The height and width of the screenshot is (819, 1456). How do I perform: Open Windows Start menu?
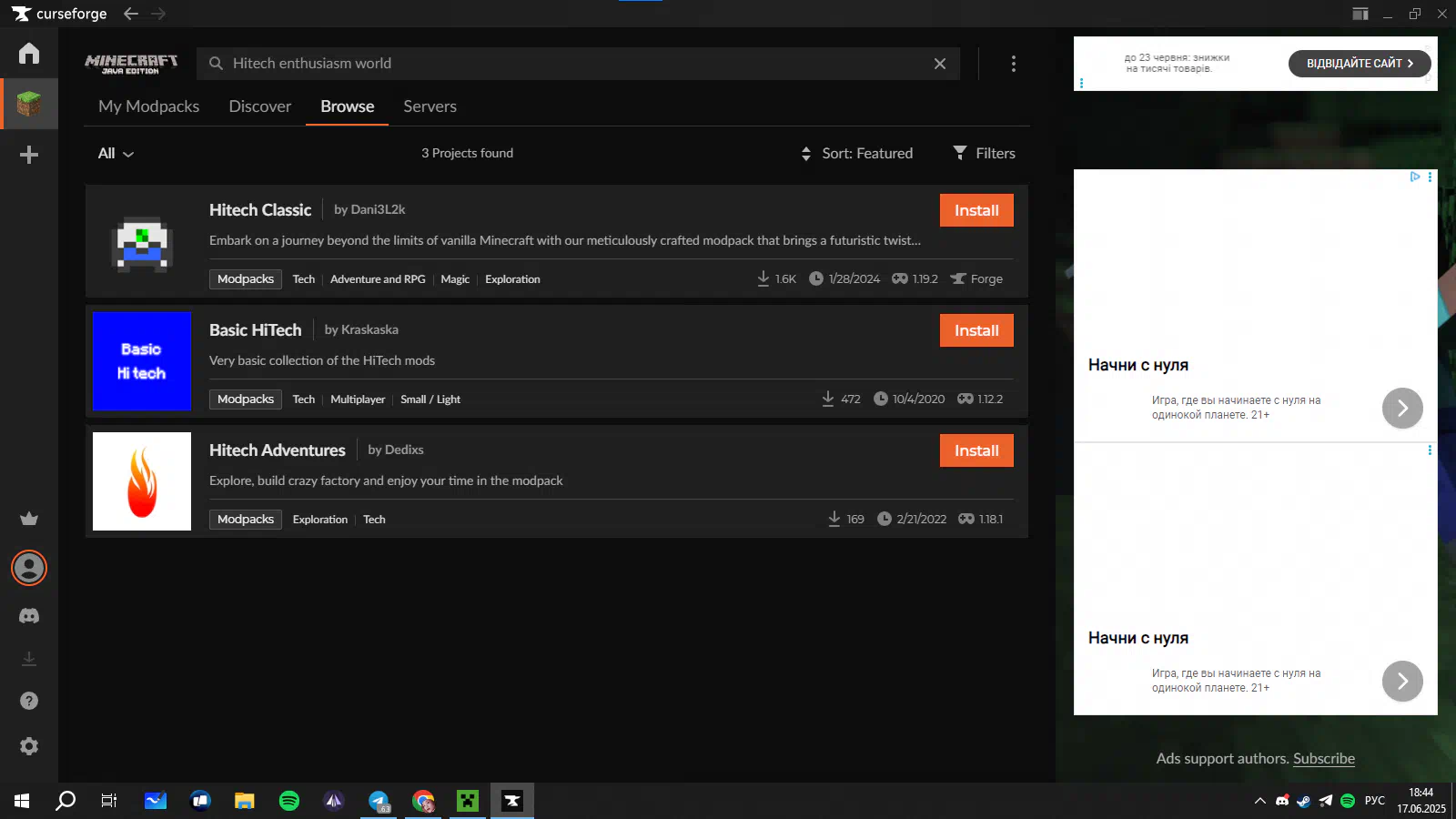22,801
